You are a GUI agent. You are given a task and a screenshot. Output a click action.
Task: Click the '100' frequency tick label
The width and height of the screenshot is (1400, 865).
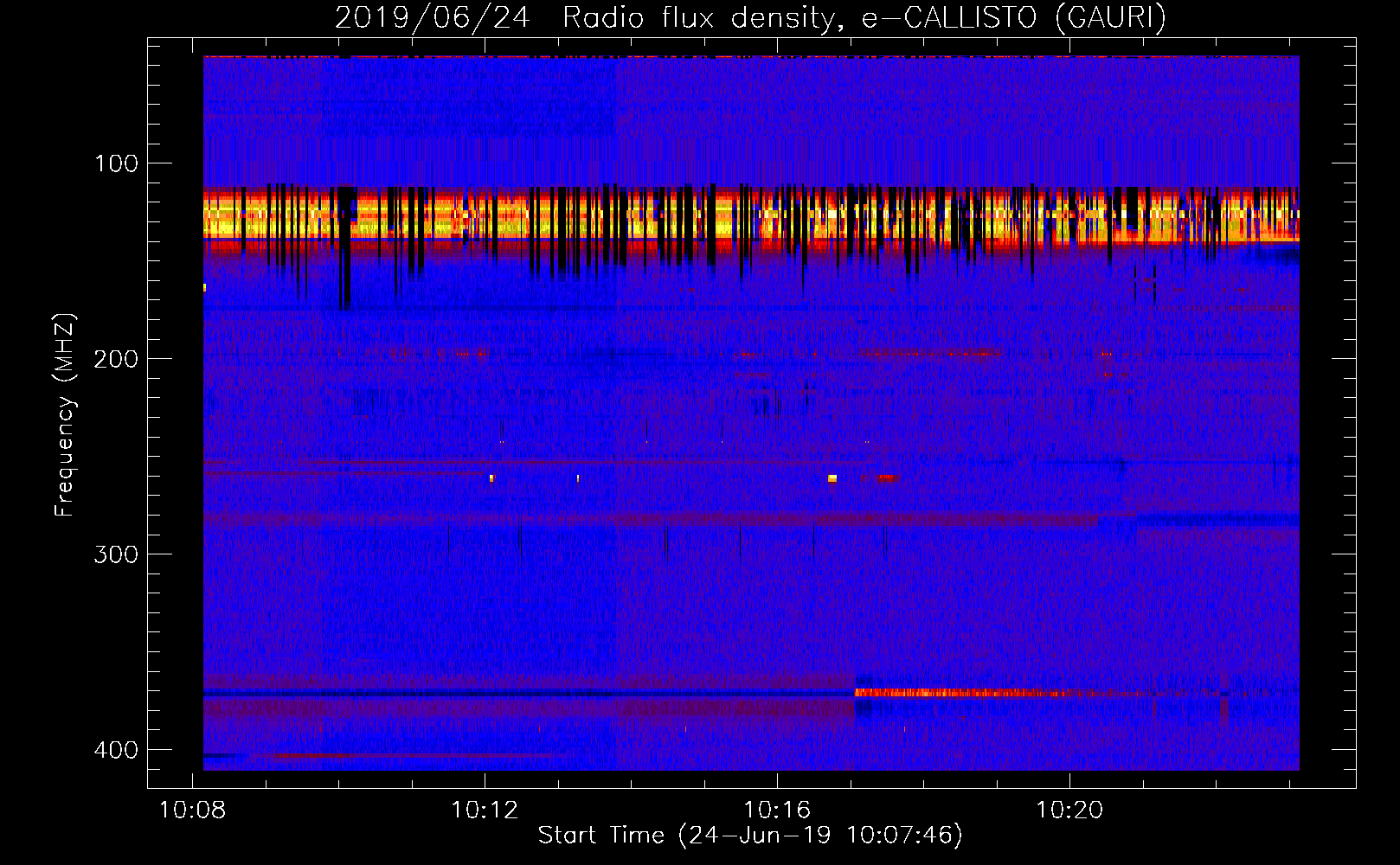coord(116,163)
